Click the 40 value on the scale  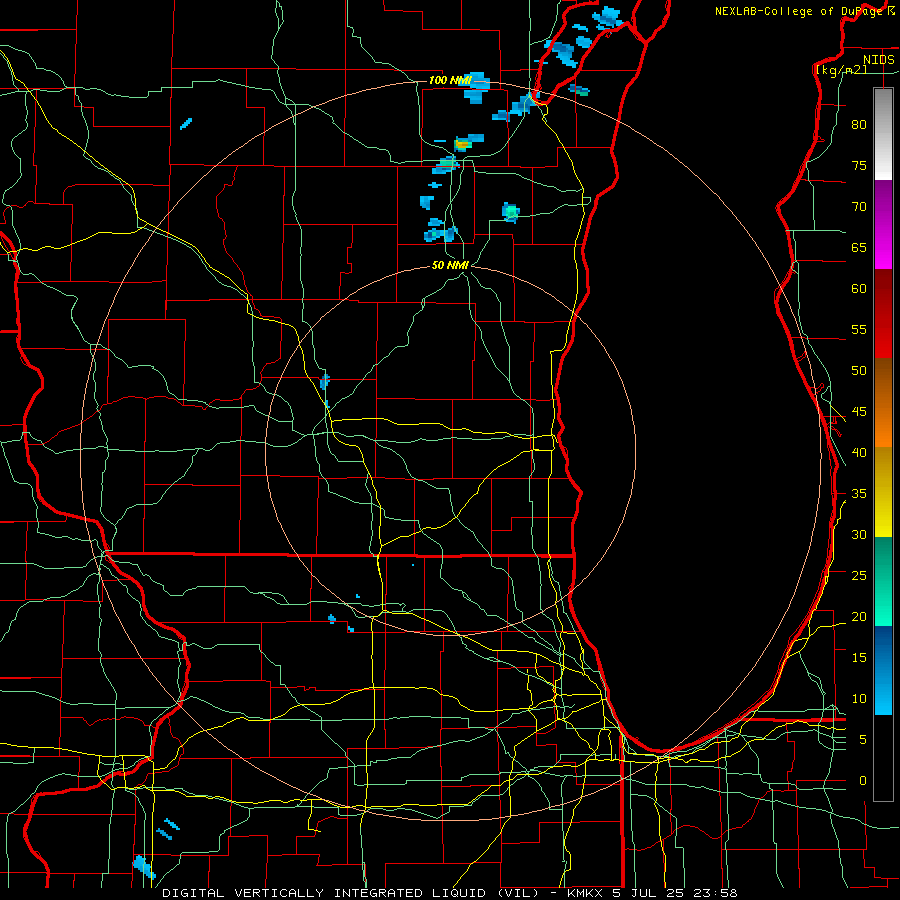click(859, 453)
